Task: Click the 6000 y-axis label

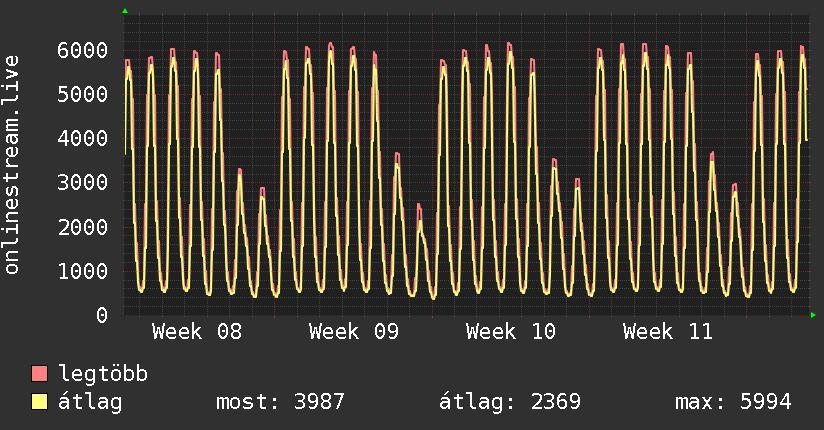Action: [83, 50]
